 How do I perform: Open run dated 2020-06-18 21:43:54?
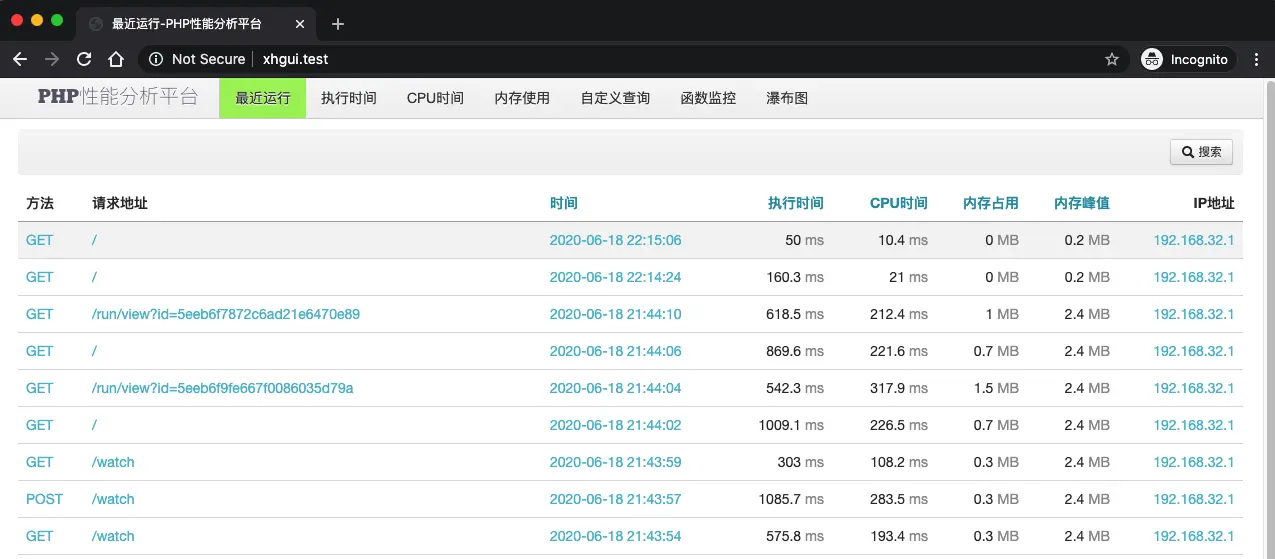615,536
